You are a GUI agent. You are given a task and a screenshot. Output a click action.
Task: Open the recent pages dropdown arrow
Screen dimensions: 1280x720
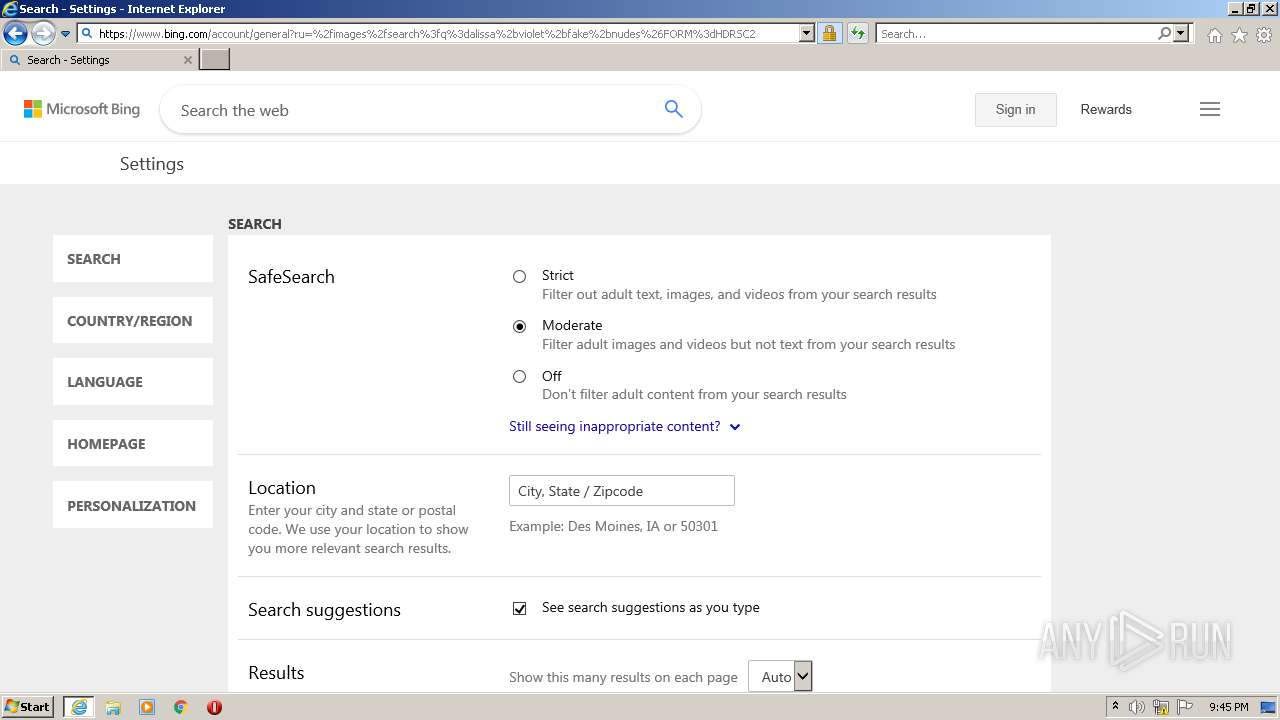tap(66, 34)
